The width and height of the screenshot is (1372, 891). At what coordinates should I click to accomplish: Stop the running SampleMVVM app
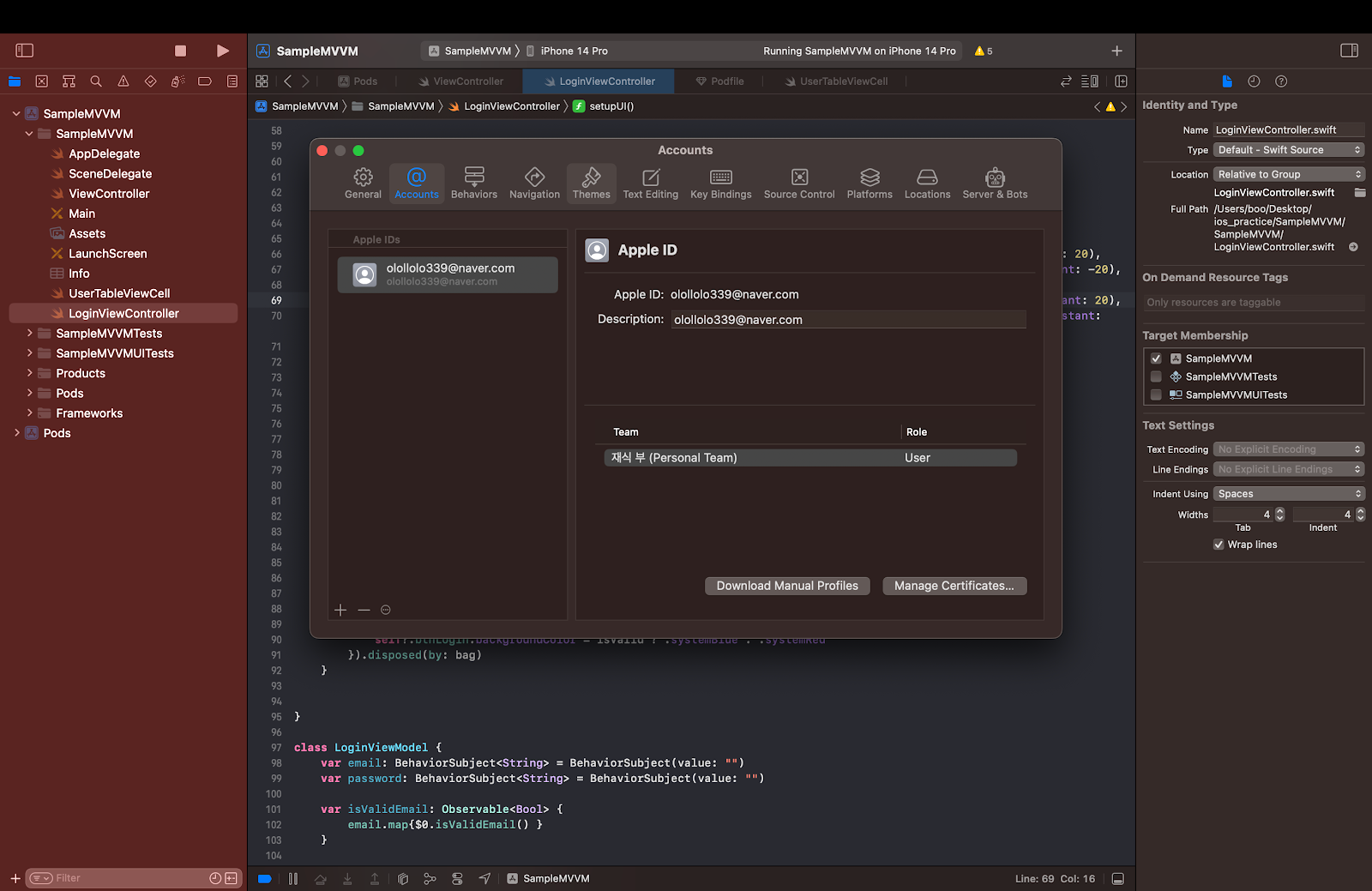pyautogui.click(x=180, y=51)
